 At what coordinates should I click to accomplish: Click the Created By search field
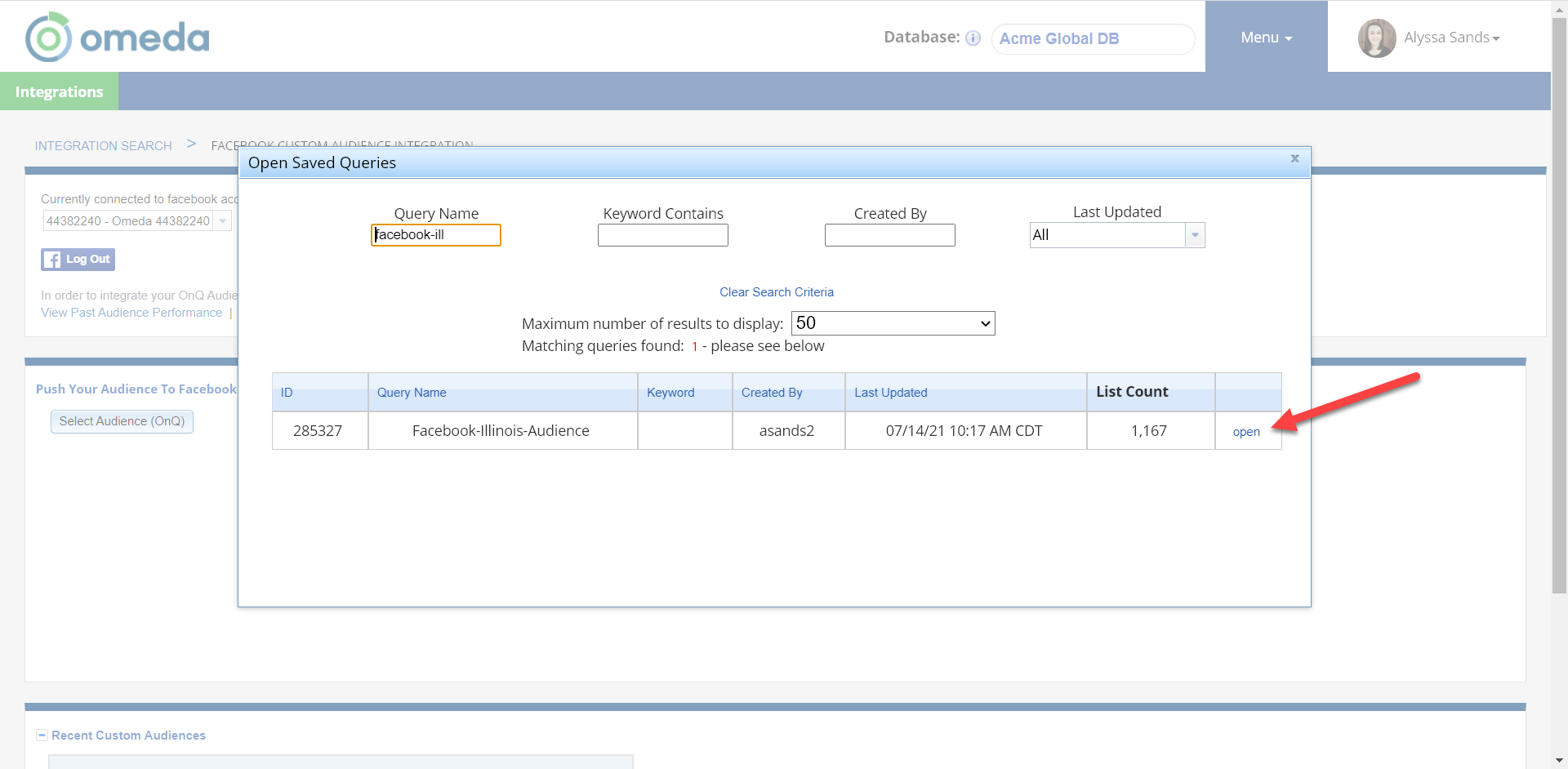coord(889,235)
